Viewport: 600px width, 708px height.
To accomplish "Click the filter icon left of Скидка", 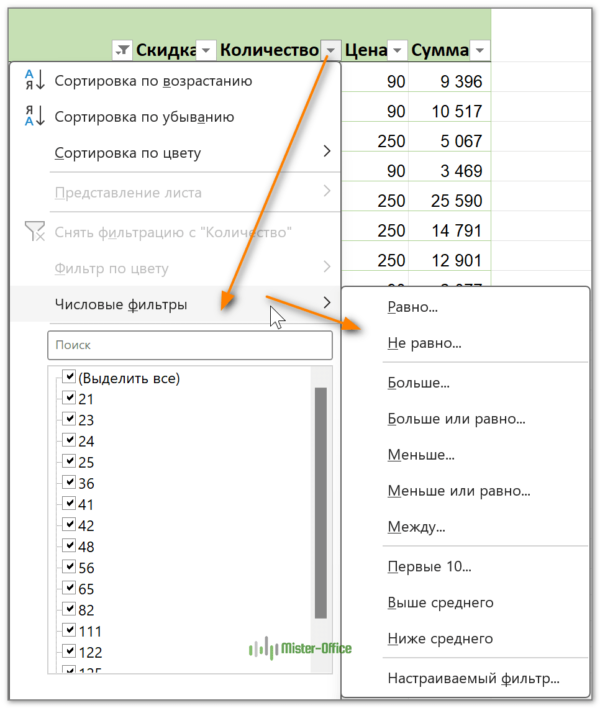I will pyautogui.click(x=123, y=50).
